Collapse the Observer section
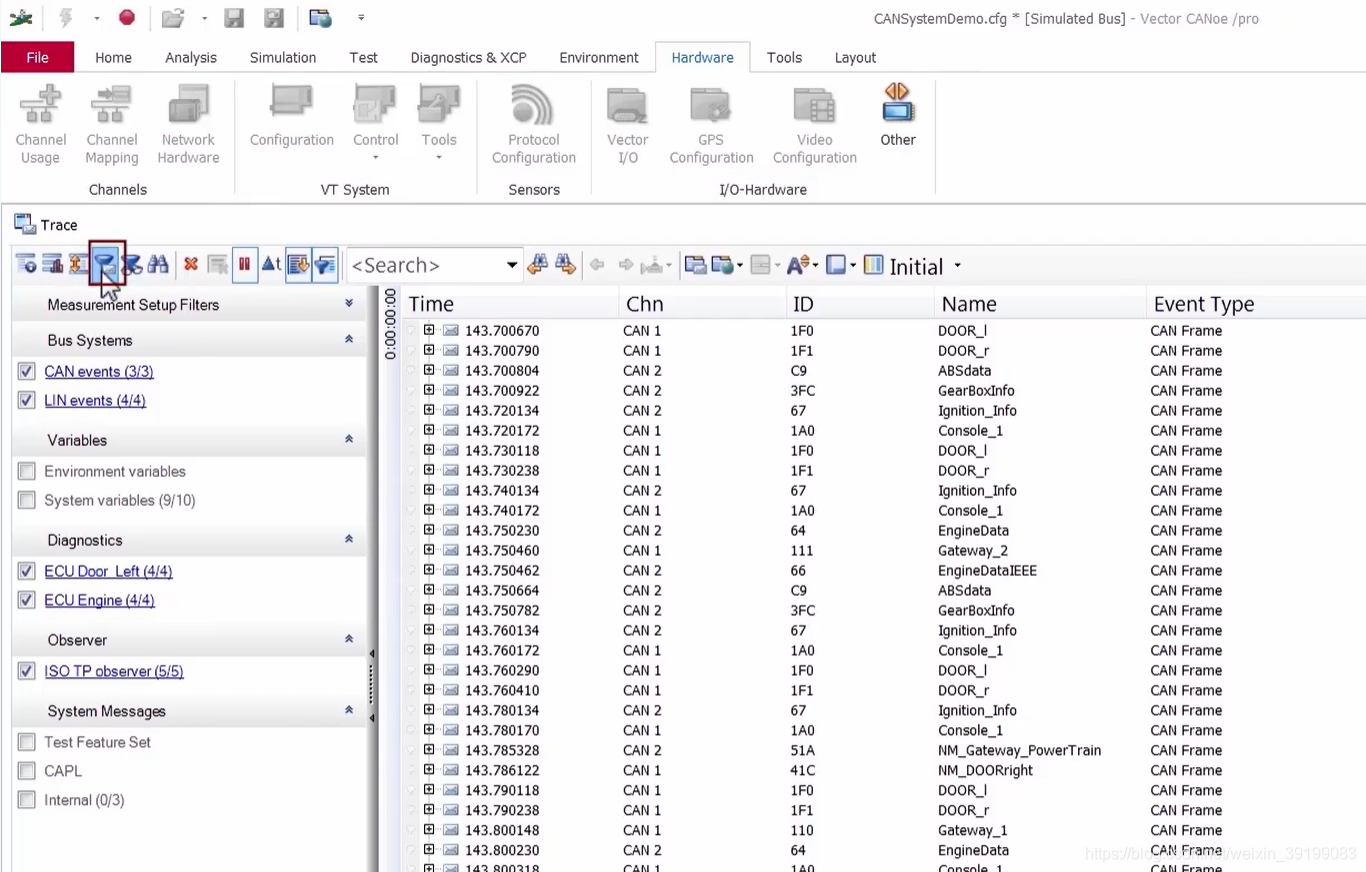Viewport: 1366px width, 872px height. click(x=349, y=639)
